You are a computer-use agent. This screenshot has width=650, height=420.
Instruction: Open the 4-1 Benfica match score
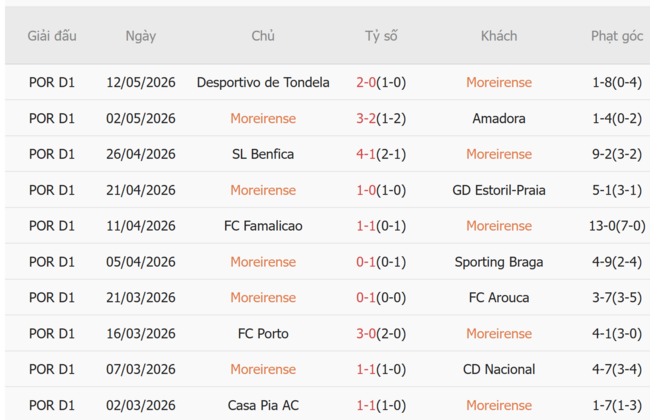pyautogui.click(x=366, y=154)
